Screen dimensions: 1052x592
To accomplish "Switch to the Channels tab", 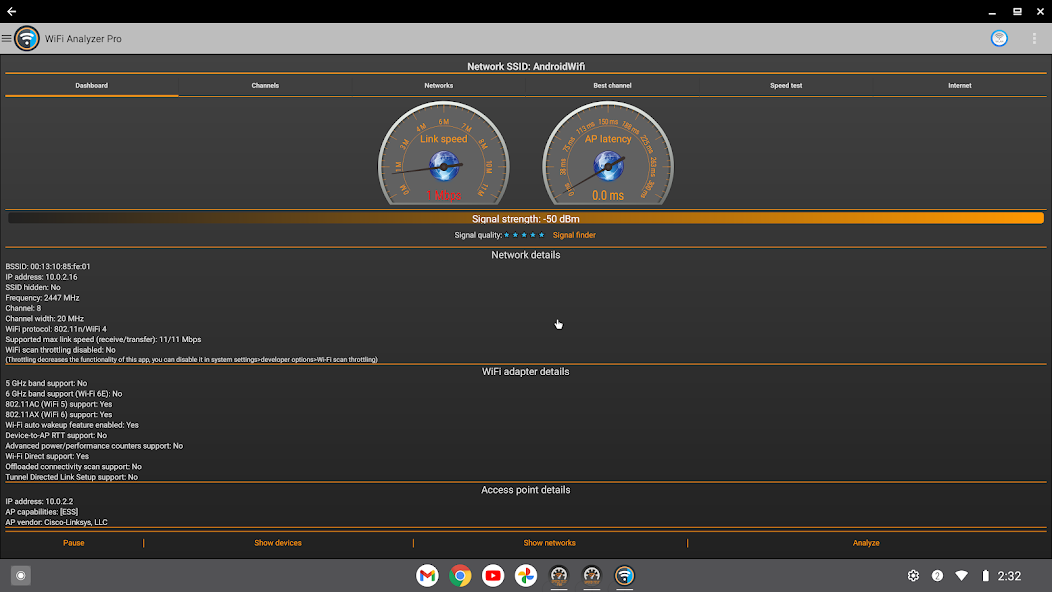I will (265, 86).
